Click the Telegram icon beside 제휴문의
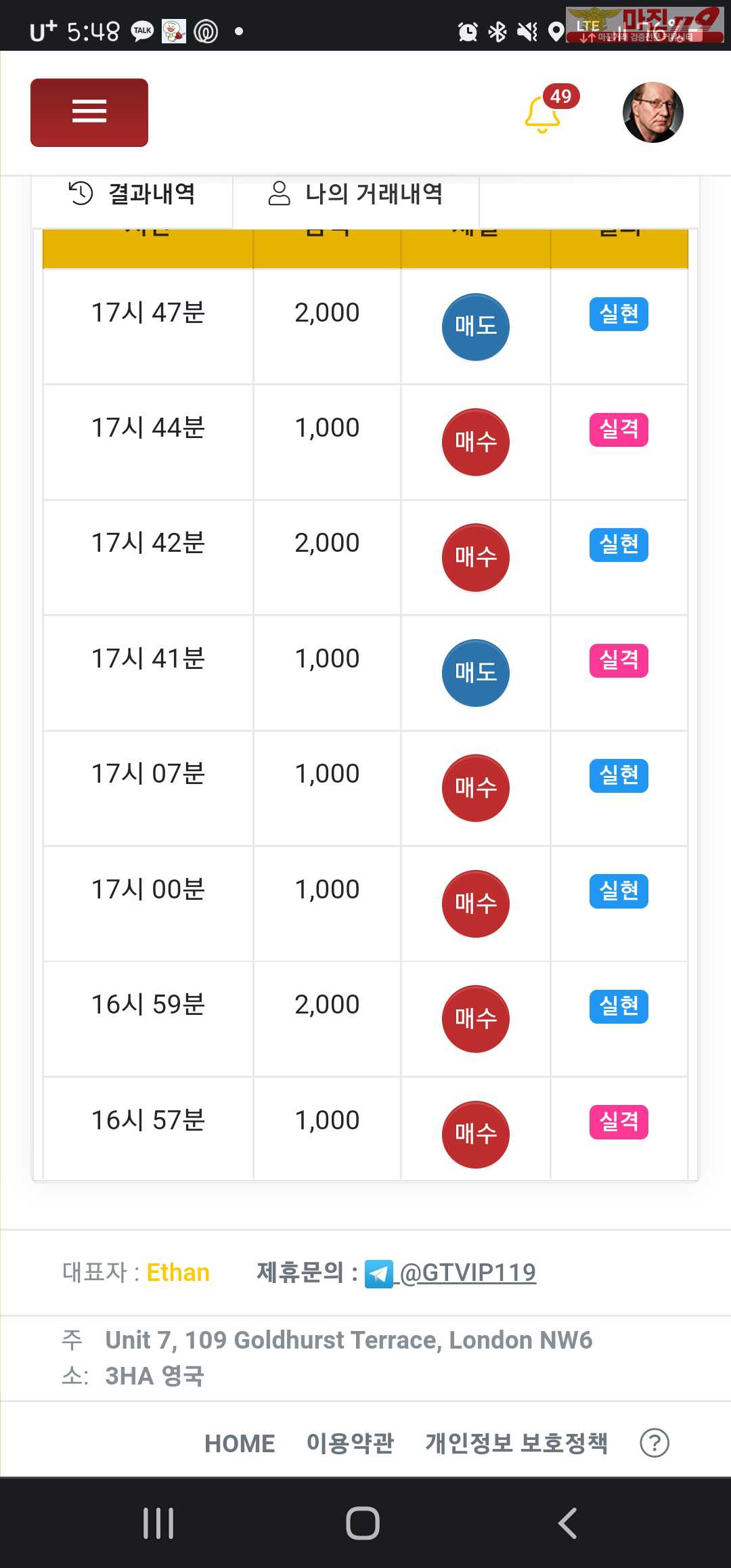This screenshot has height=1568, width=731. point(378,1274)
